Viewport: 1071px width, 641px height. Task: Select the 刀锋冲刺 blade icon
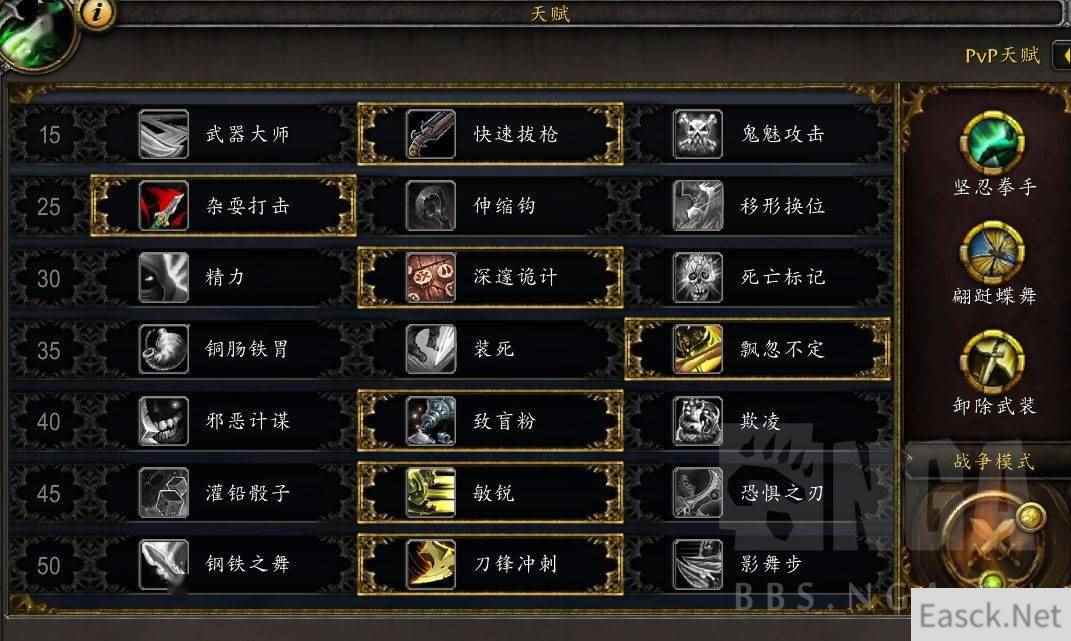coord(430,564)
